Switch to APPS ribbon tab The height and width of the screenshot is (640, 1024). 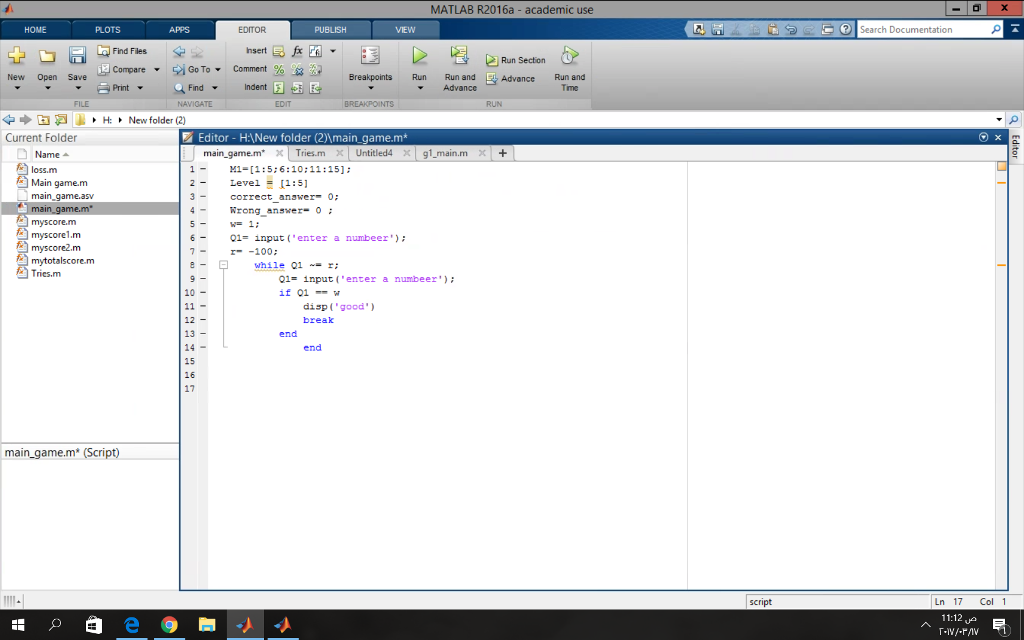click(179, 30)
